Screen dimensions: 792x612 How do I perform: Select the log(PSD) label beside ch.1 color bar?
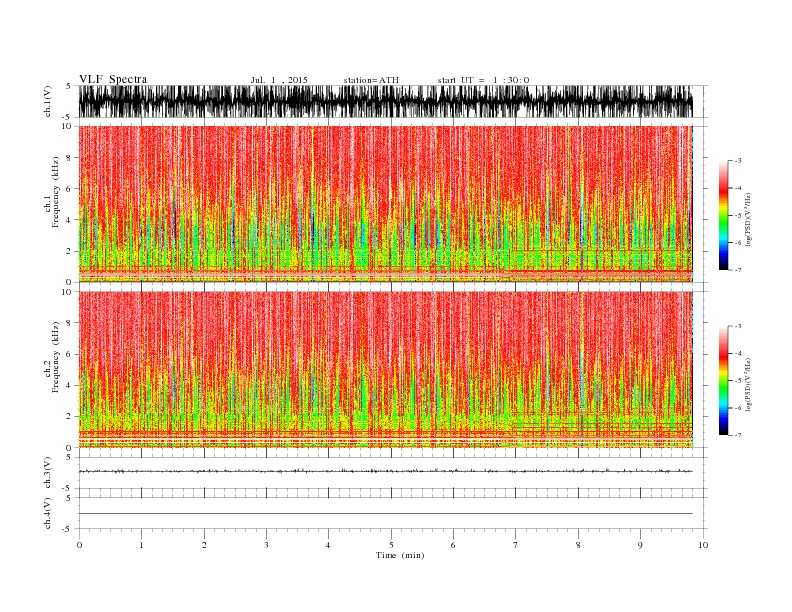pos(748,219)
